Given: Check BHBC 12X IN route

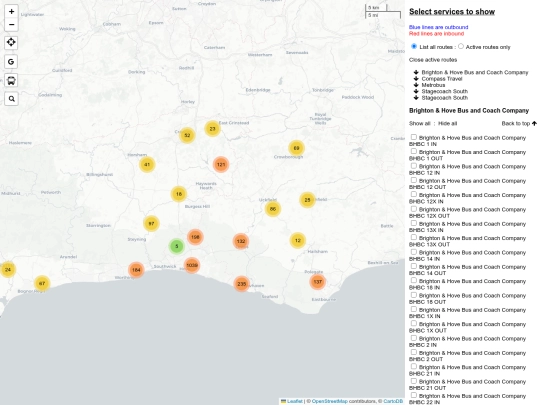Looking at the screenshot, I should click(x=414, y=195).
